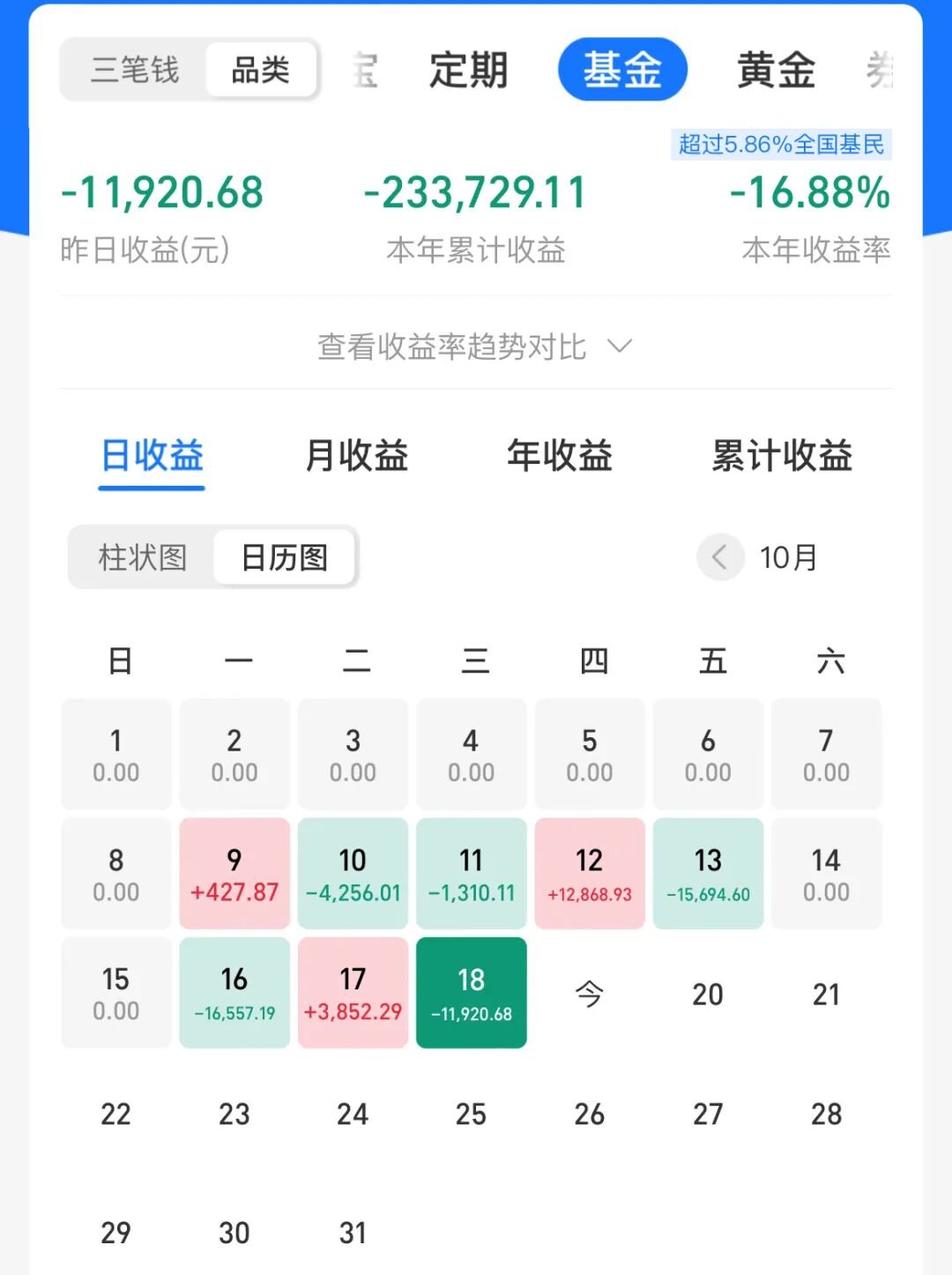The image size is (952, 1275).
Task: Select October 25 in the calendar
Action: 472,1114
